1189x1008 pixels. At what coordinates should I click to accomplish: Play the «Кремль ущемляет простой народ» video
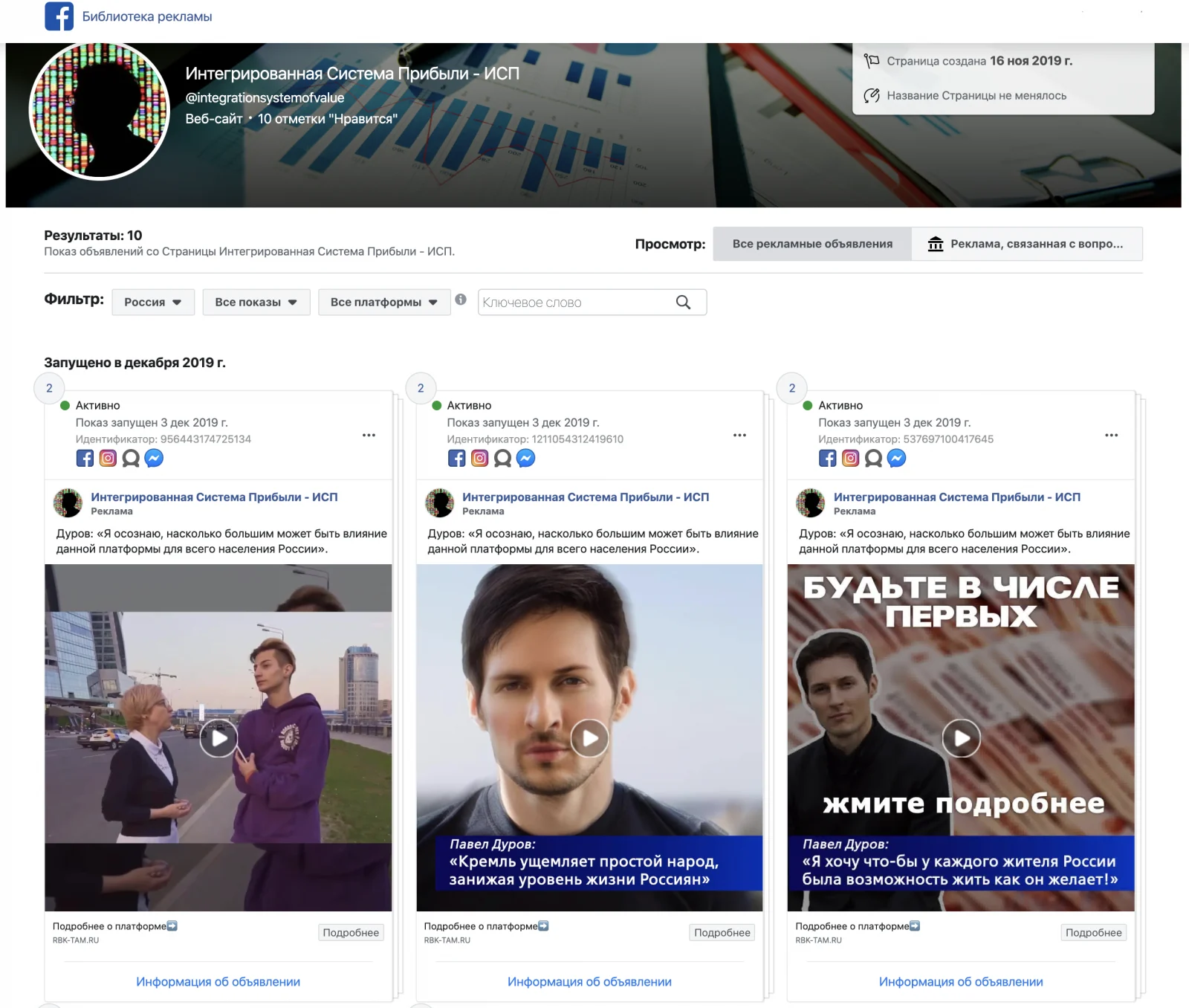coord(590,738)
